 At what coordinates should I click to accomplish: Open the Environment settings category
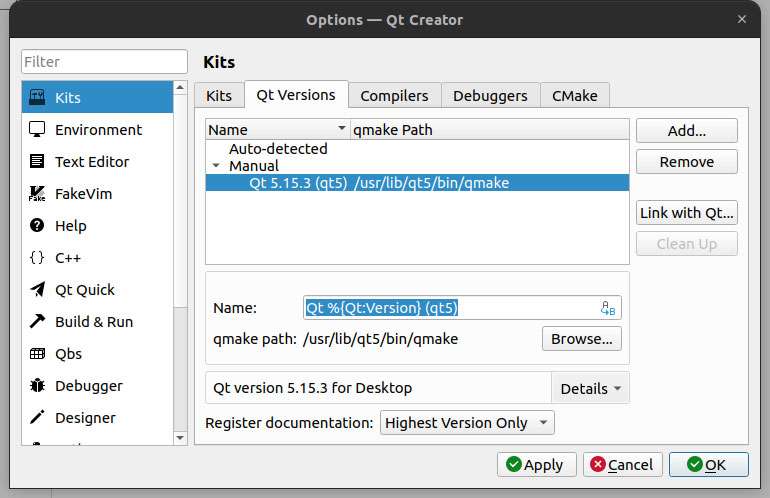pyautogui.click(x=98, y=130)
